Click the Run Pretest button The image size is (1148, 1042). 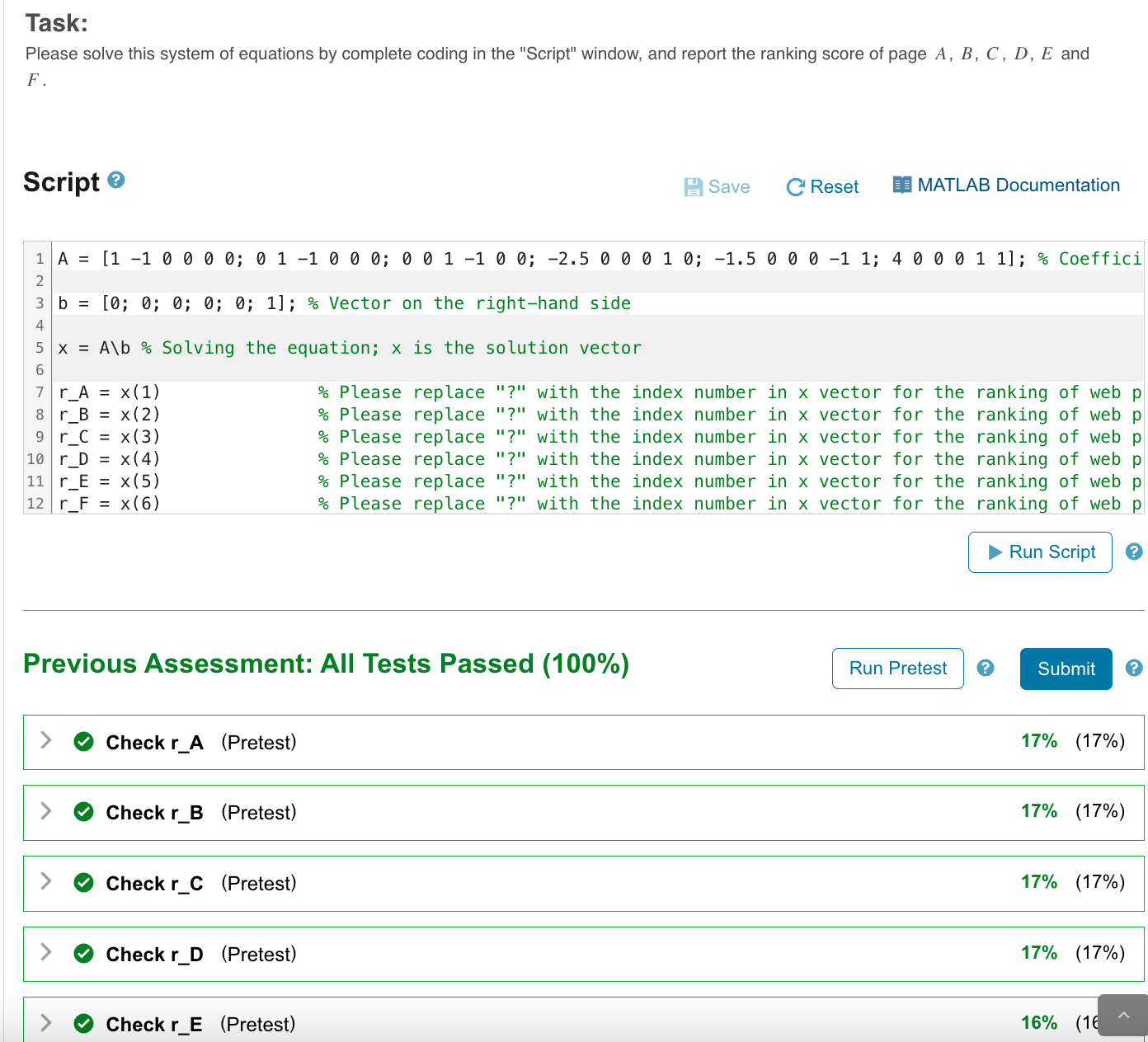(x=897, y=669)
